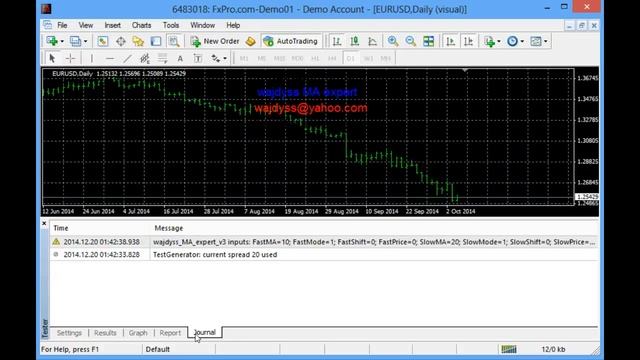
Task: Open the Window menu
Action: 202,25
